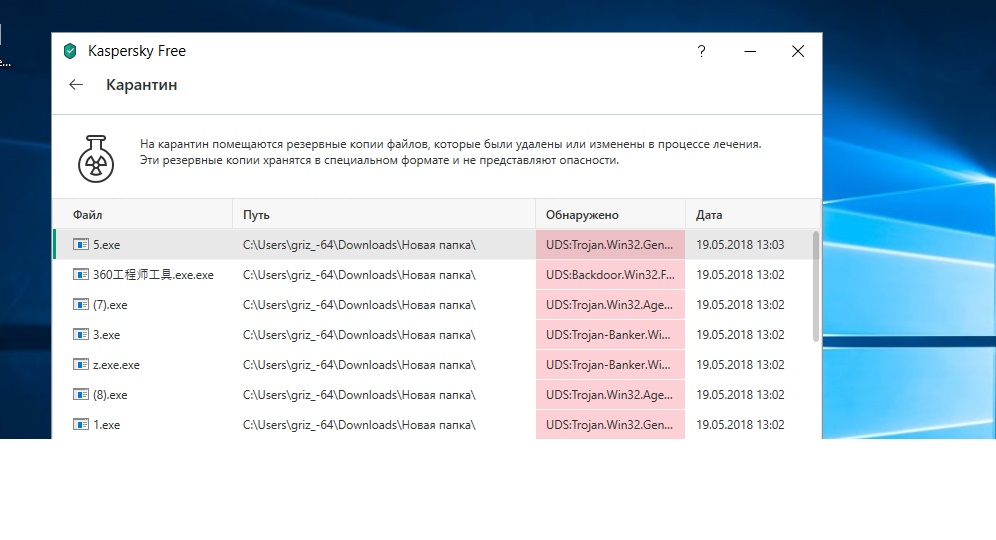Click the back arrow next to Карантин

point(76,85)
